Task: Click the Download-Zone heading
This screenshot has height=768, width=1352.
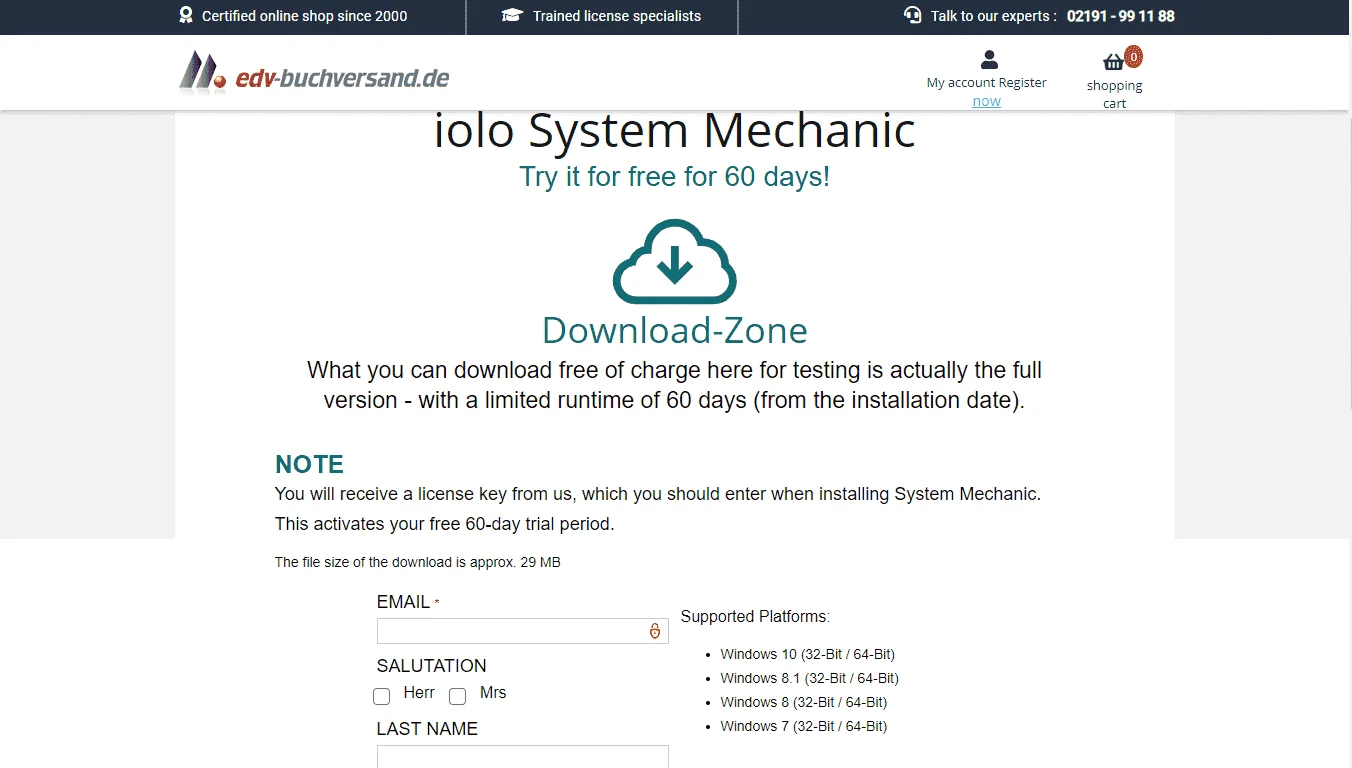Action: [675, 330]
